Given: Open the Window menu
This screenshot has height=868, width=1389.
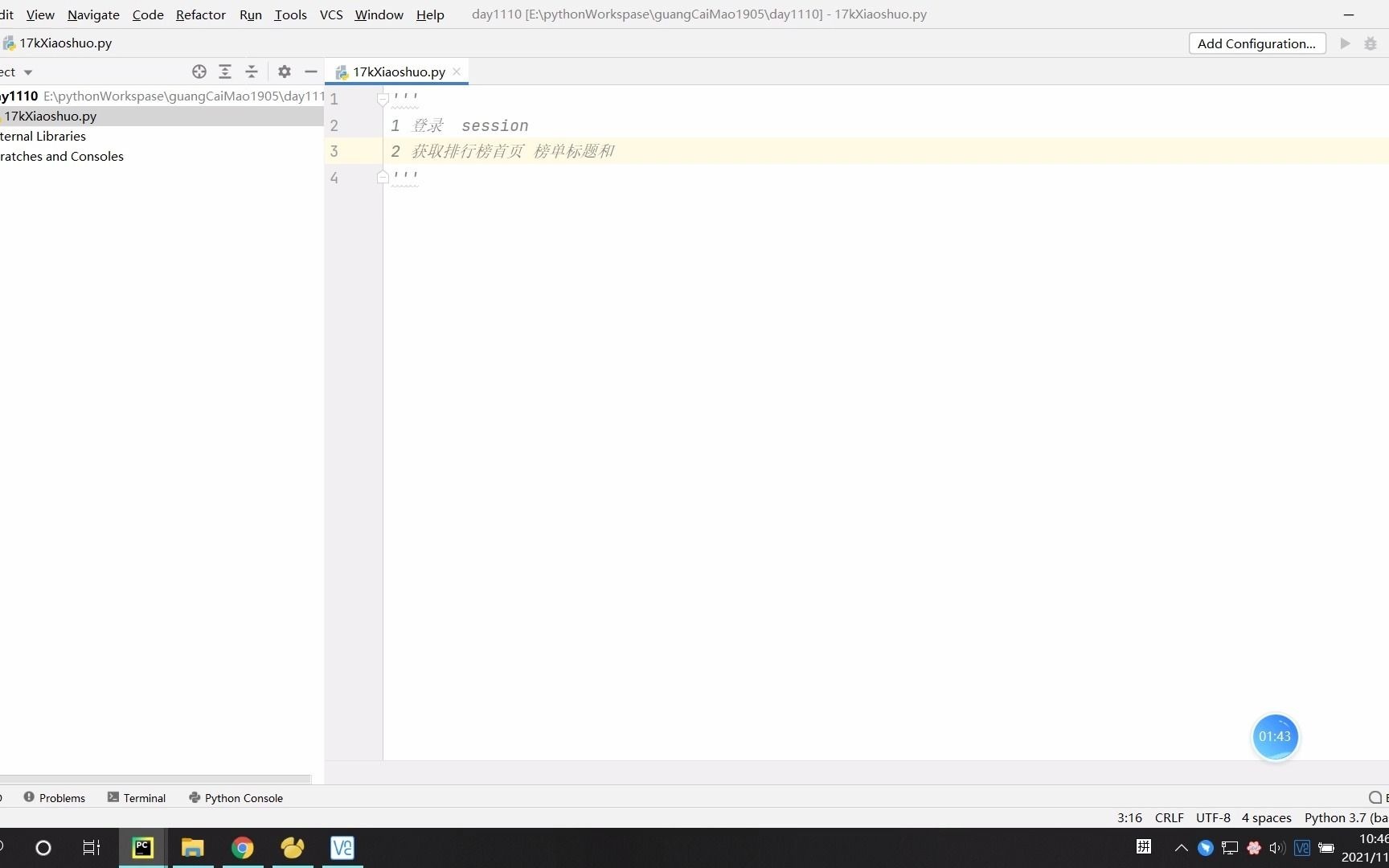Looking at the screenshot, I should coord(379,14).
